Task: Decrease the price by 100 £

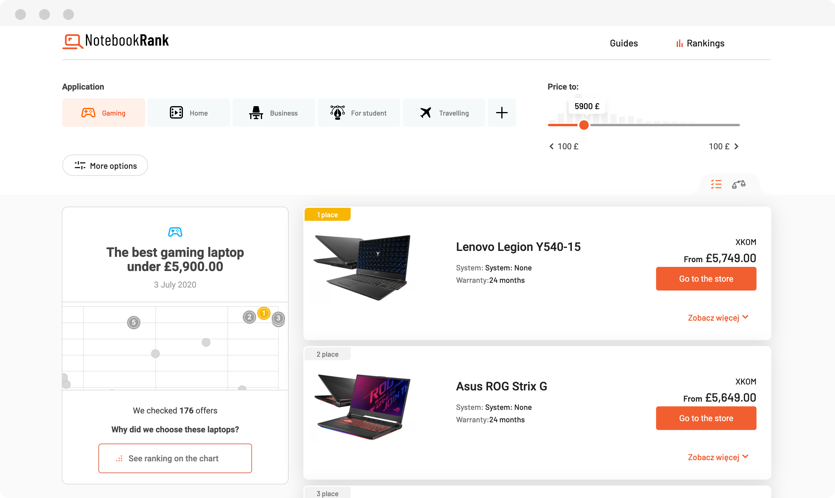Action: [563, 146]
